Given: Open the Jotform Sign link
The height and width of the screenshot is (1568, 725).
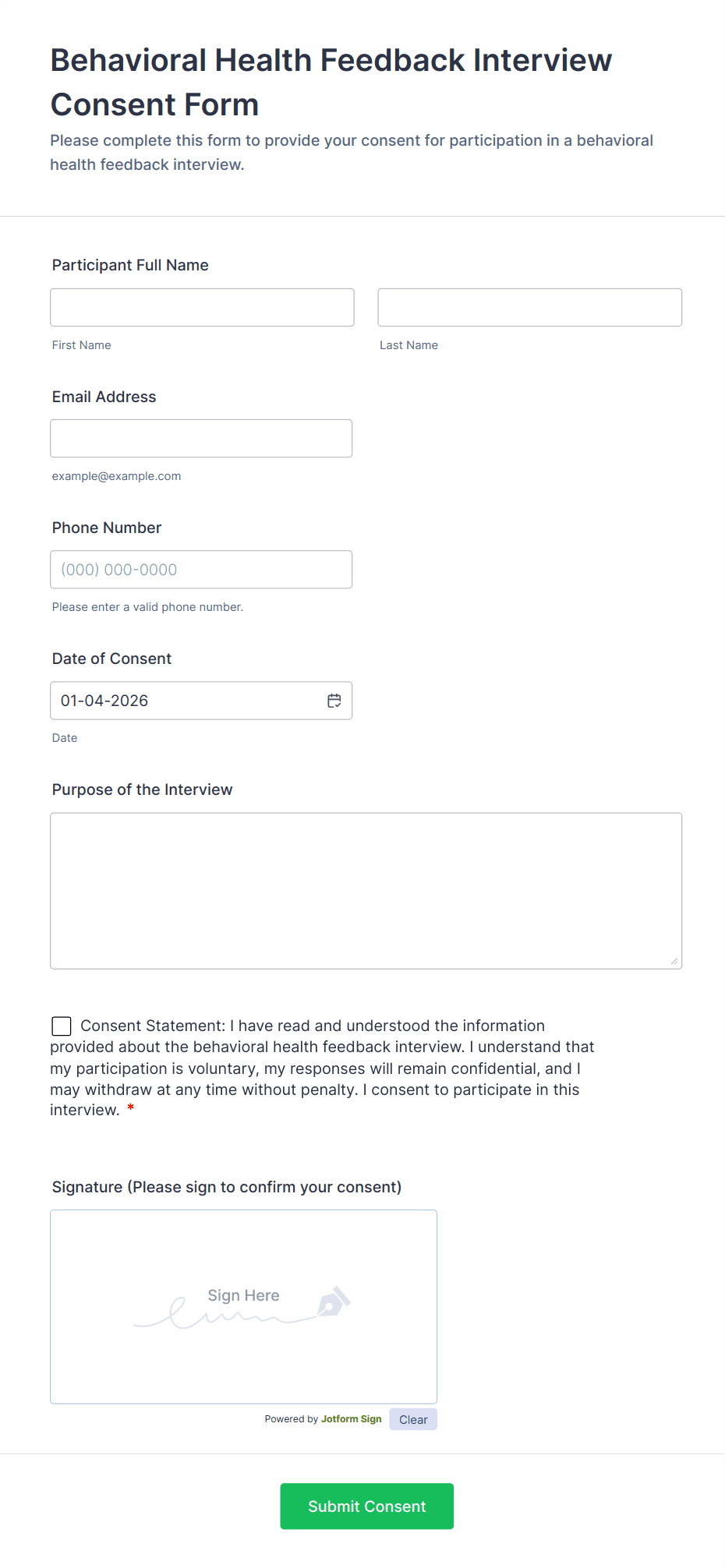Looking at the screenshot, I should click(x=351, y=1419).
